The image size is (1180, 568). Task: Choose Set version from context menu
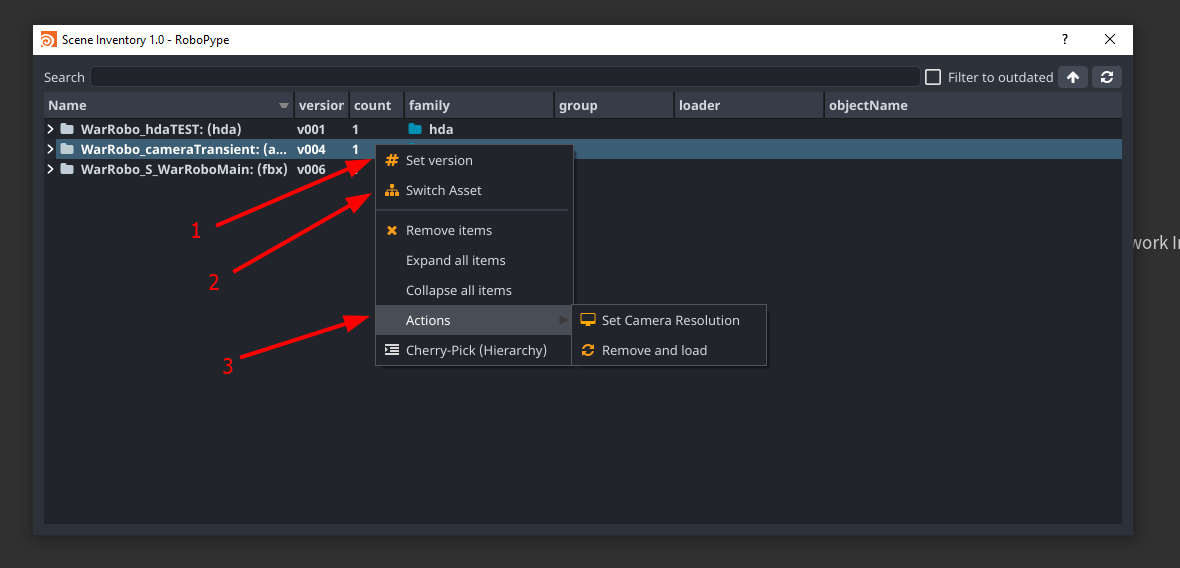pyautogui.click(x=474, y=160)
